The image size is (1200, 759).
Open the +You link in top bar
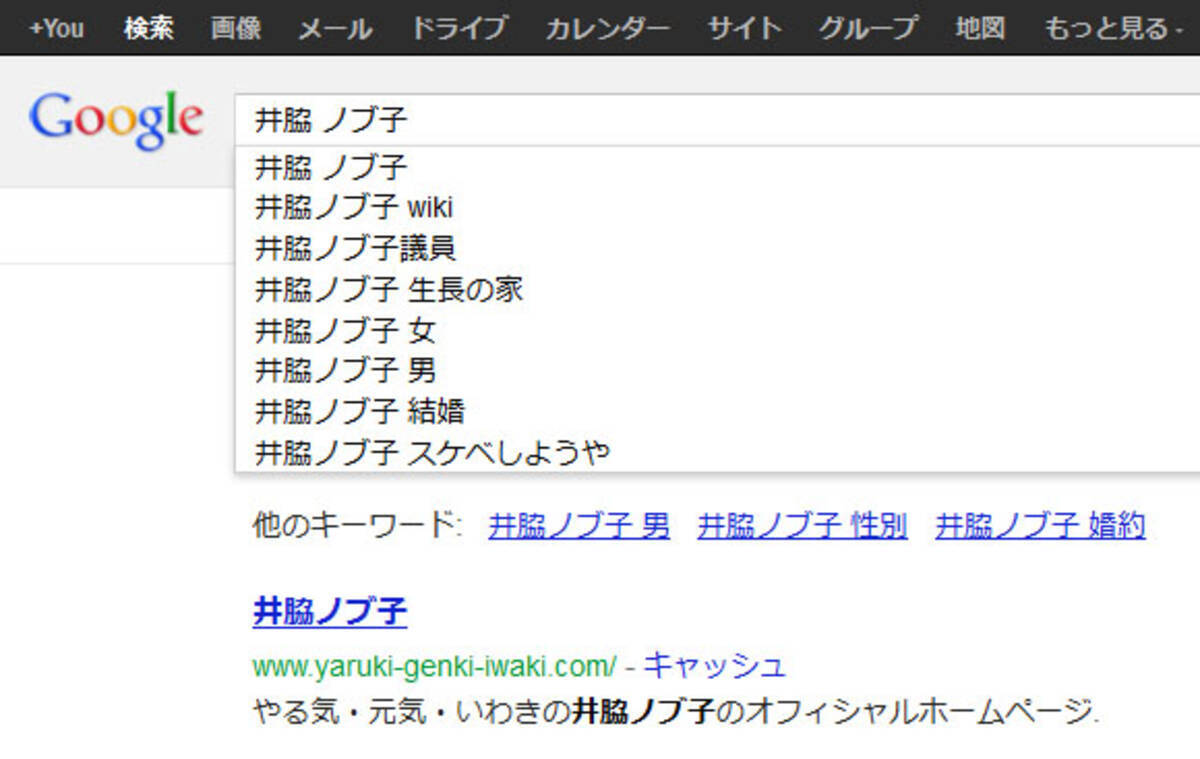[56, 27]
